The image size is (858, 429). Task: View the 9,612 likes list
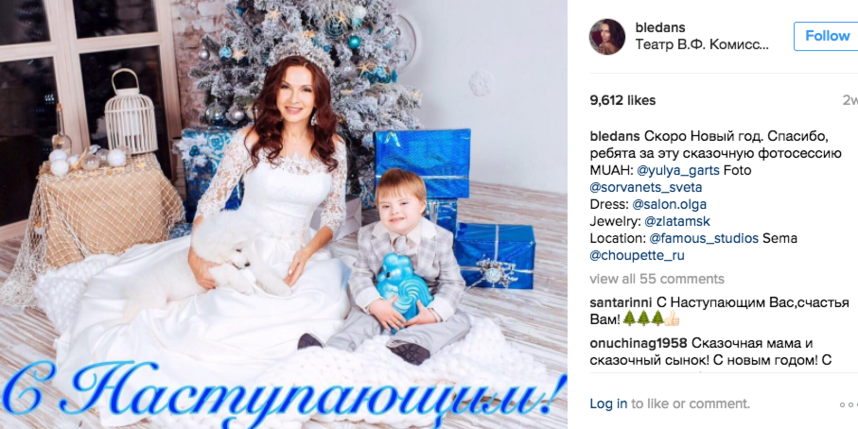pyautogui.click(x=622, y=100)
